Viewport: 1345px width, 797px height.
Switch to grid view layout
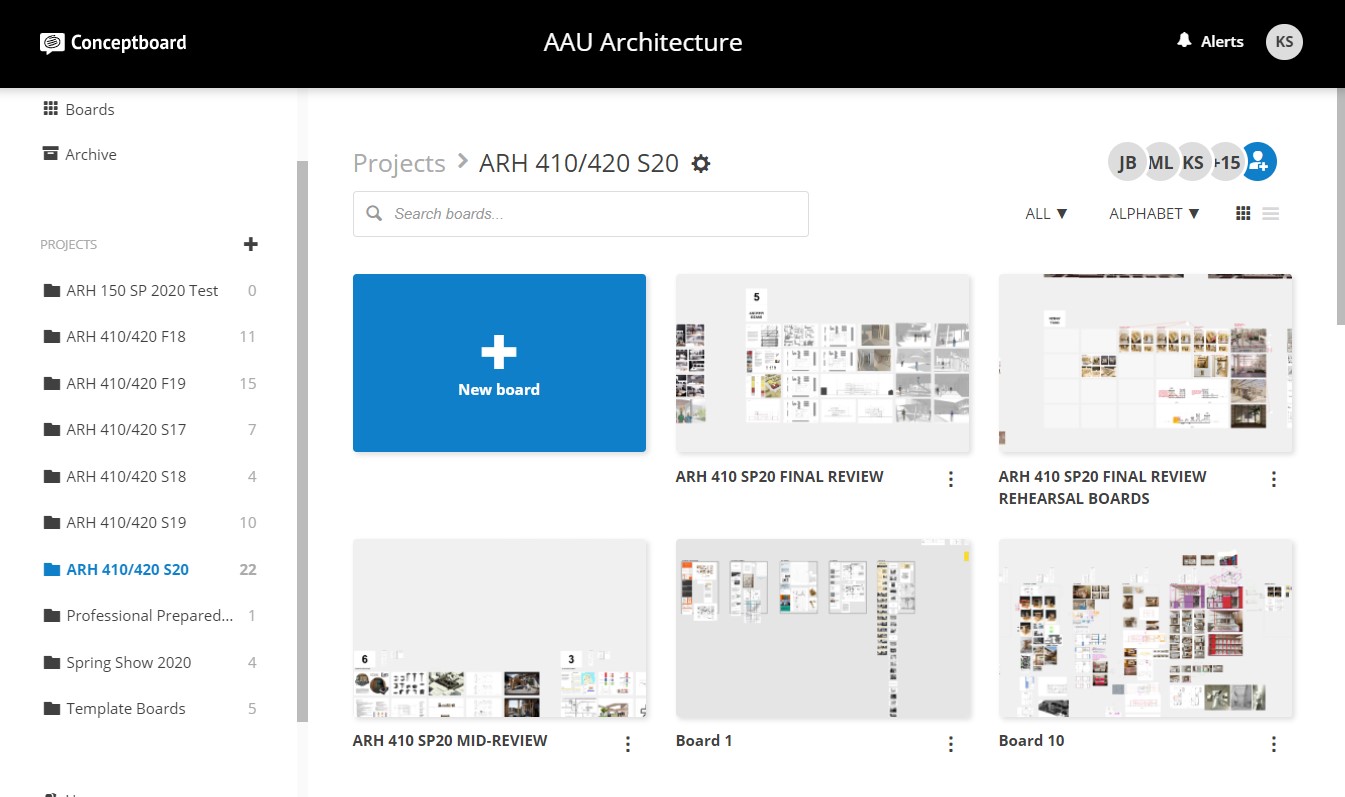pos(1243,213)
